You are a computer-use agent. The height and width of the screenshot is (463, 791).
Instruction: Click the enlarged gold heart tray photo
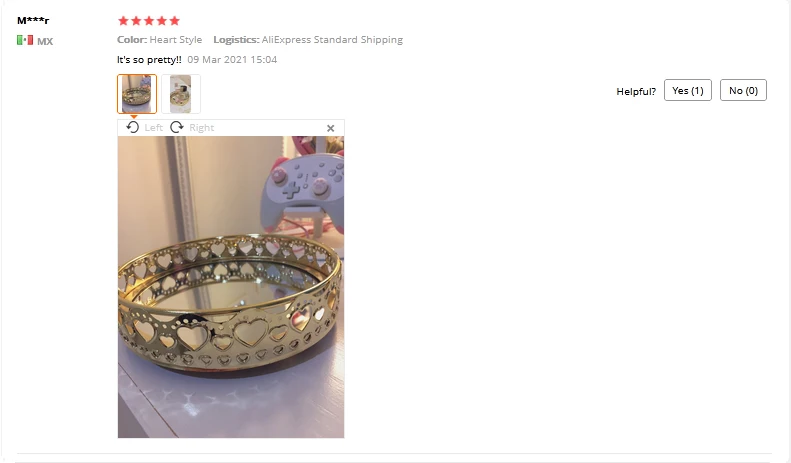pos(231,287)
